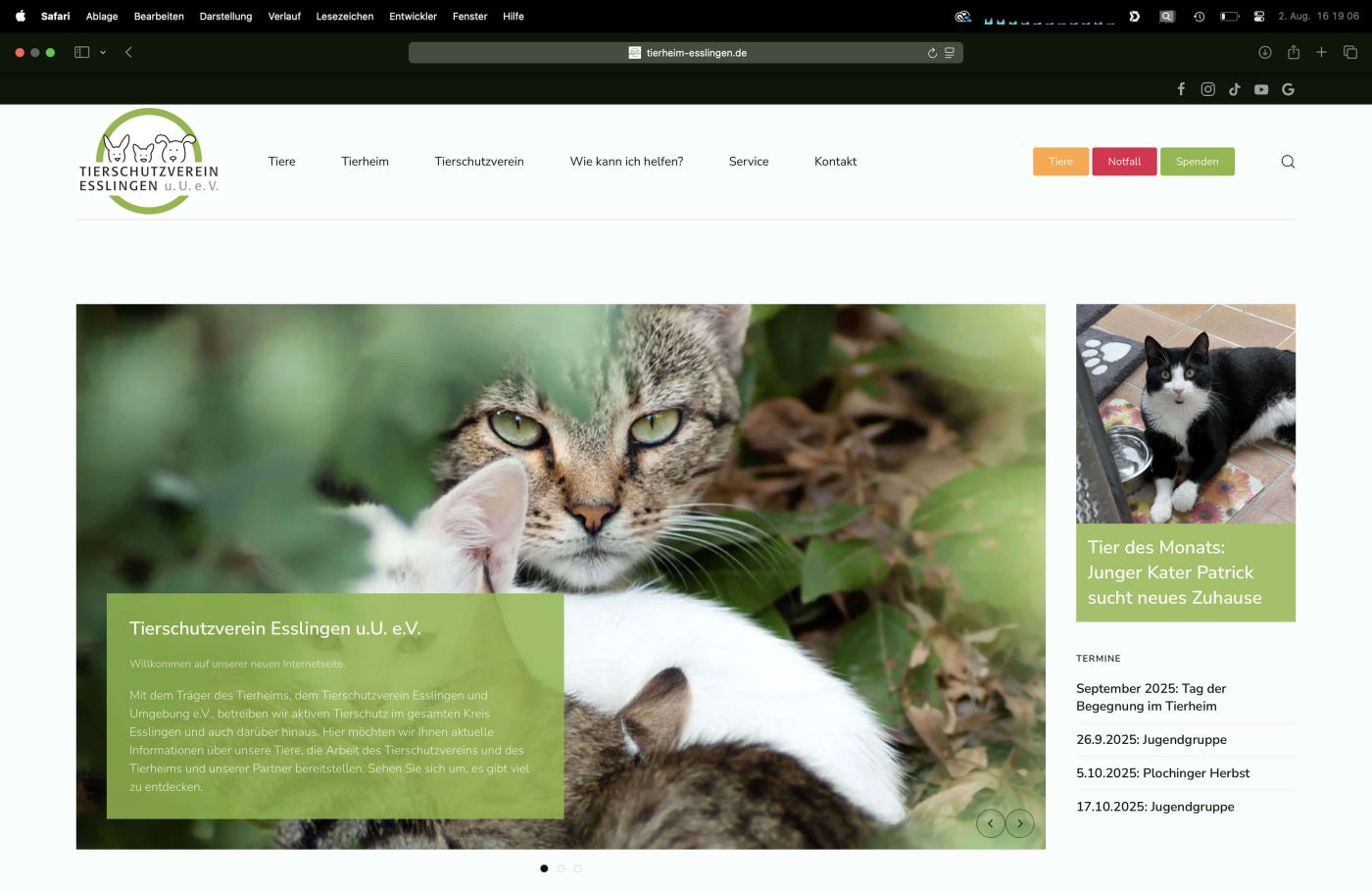Click the red Notfall button
This screenshot has width=1372, height=891.
click(x=1124, y=162)
